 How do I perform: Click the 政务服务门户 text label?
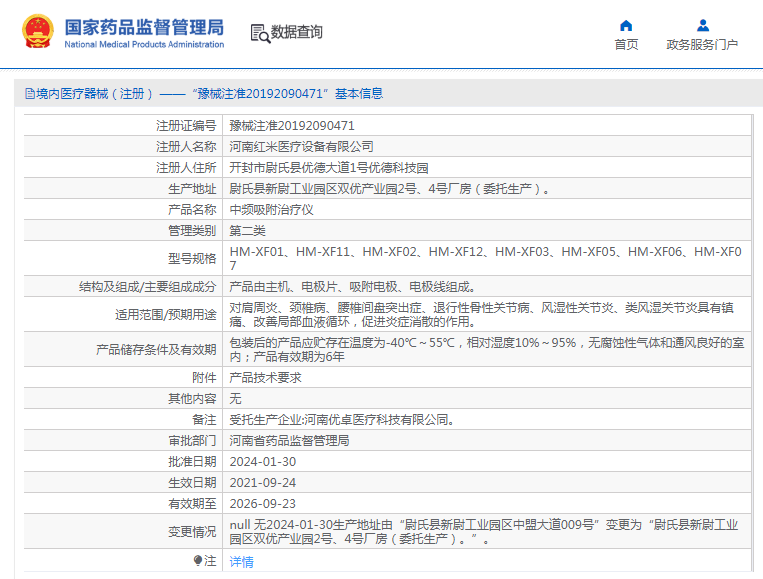pos(702,45)
